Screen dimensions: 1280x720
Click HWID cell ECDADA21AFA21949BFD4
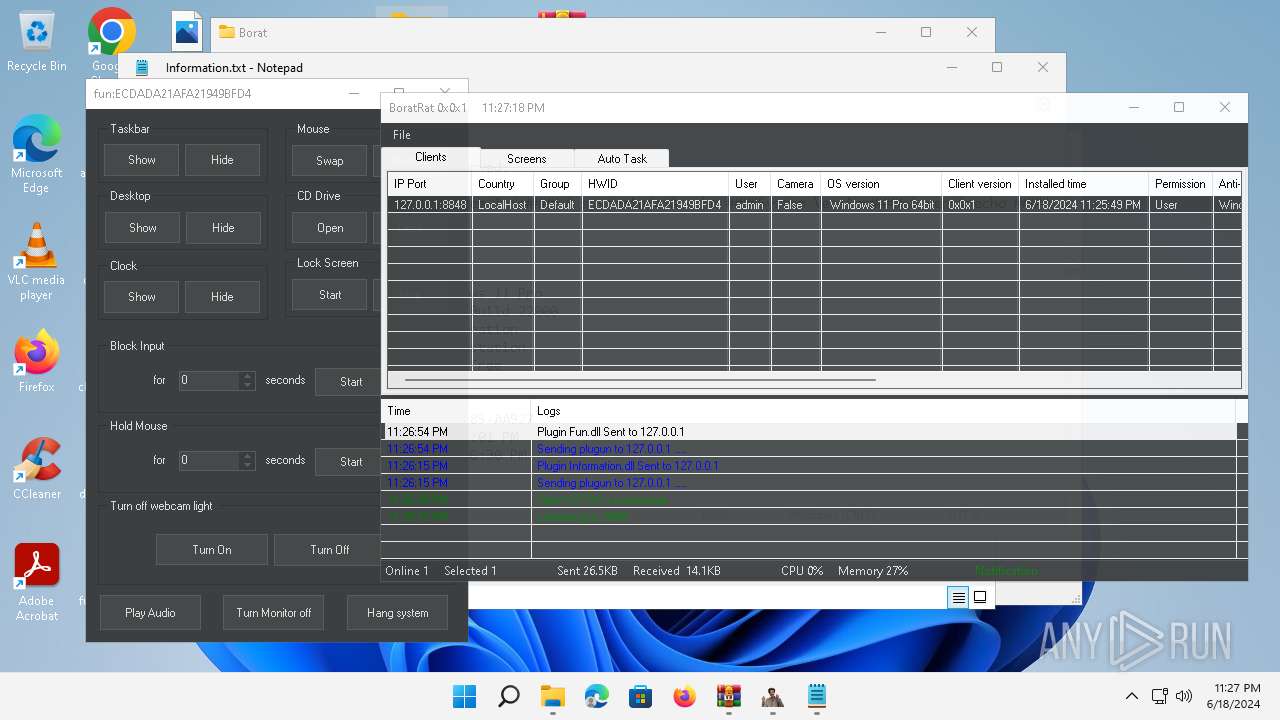pyautogui.click(x=655, y=205)
